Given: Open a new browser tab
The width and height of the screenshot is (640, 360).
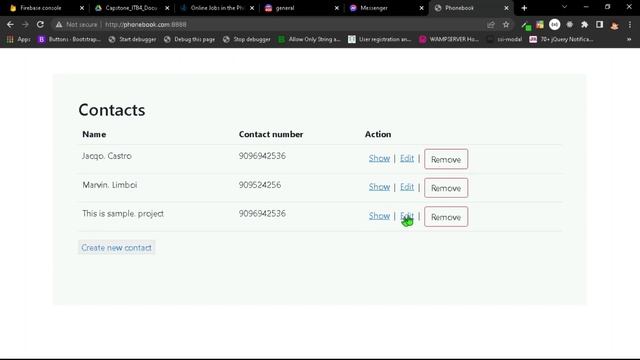Looking at the screenshot, I should click(524, 8).
